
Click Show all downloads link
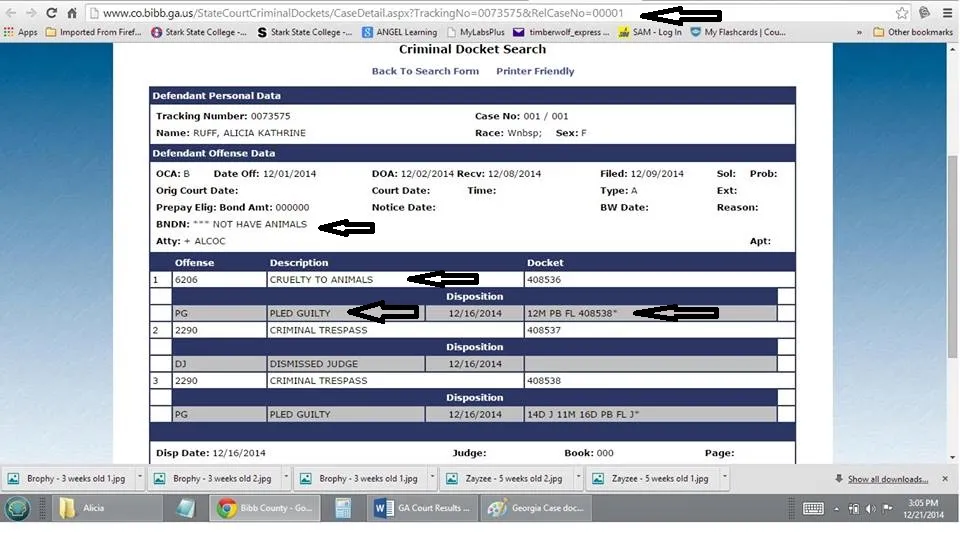(887, 479)
